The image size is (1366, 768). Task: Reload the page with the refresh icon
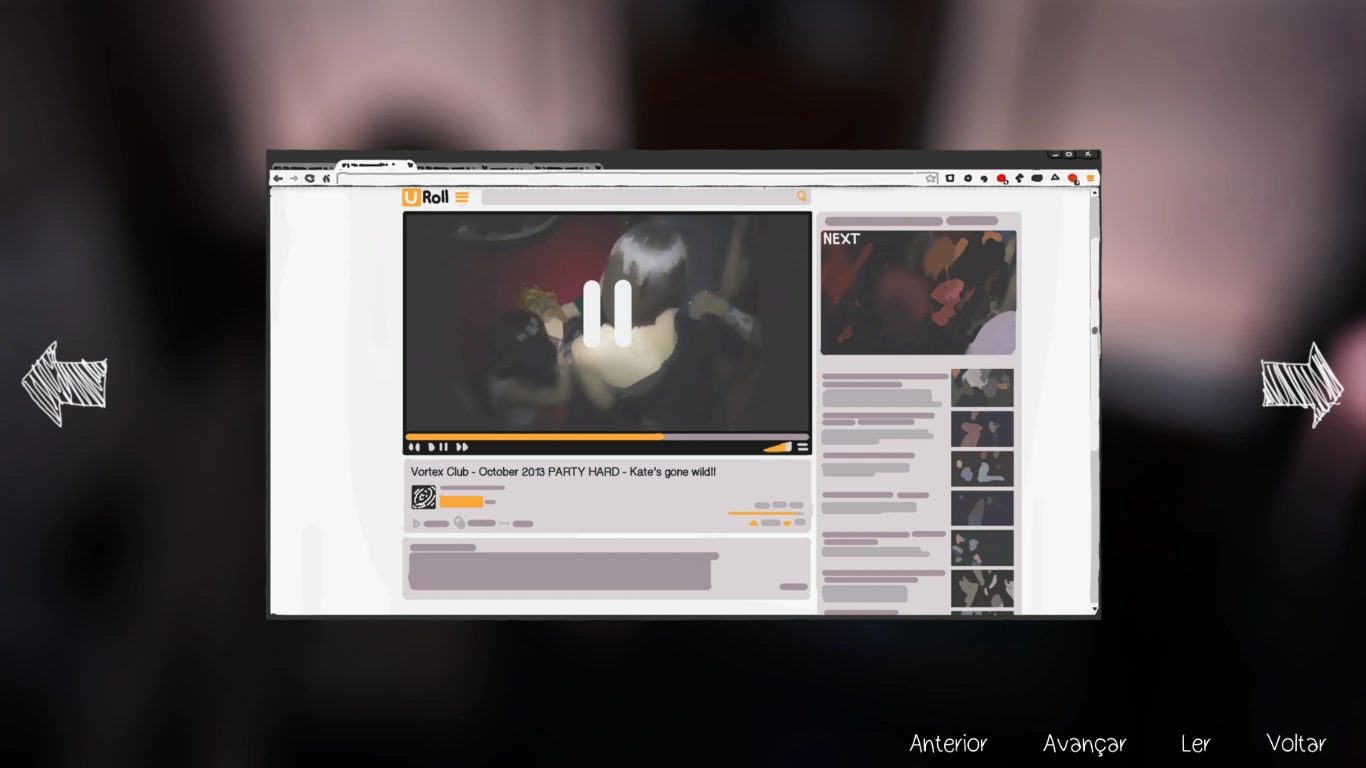pos(310,178)
